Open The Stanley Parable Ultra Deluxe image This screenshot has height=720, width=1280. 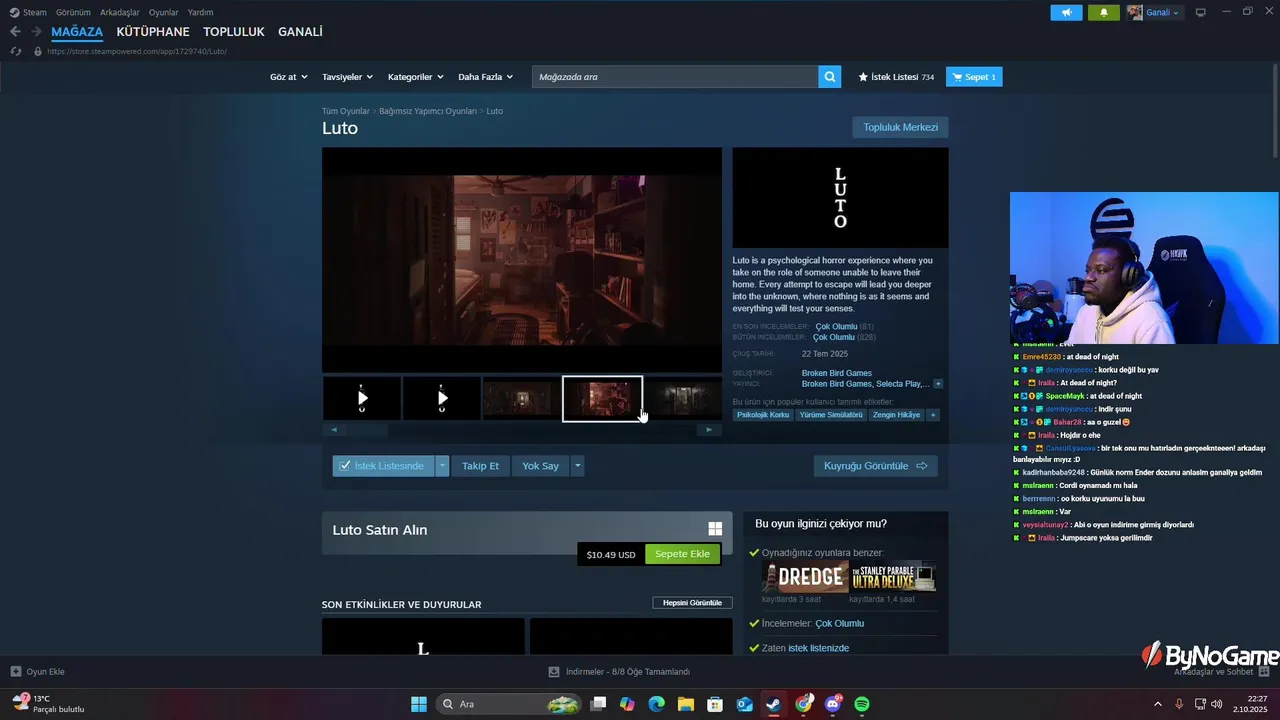pos(893,577)
